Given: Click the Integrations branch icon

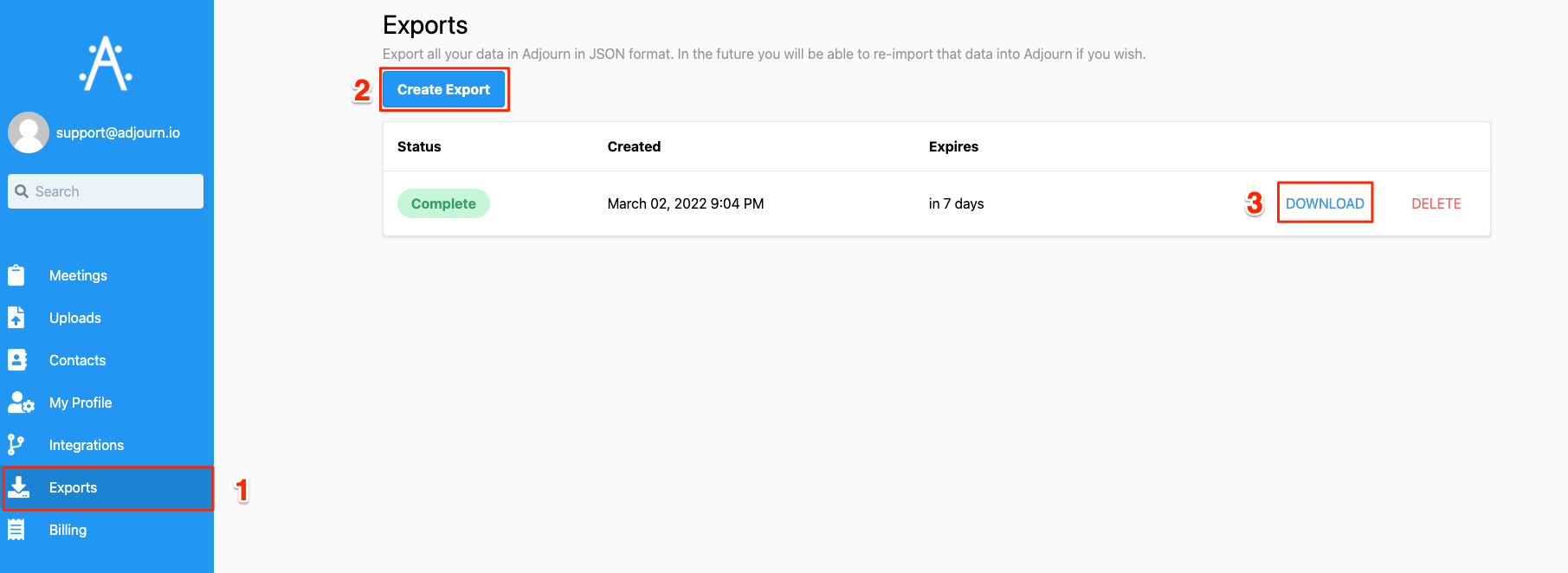Looking at the screenshot, I should coord(16,445).
